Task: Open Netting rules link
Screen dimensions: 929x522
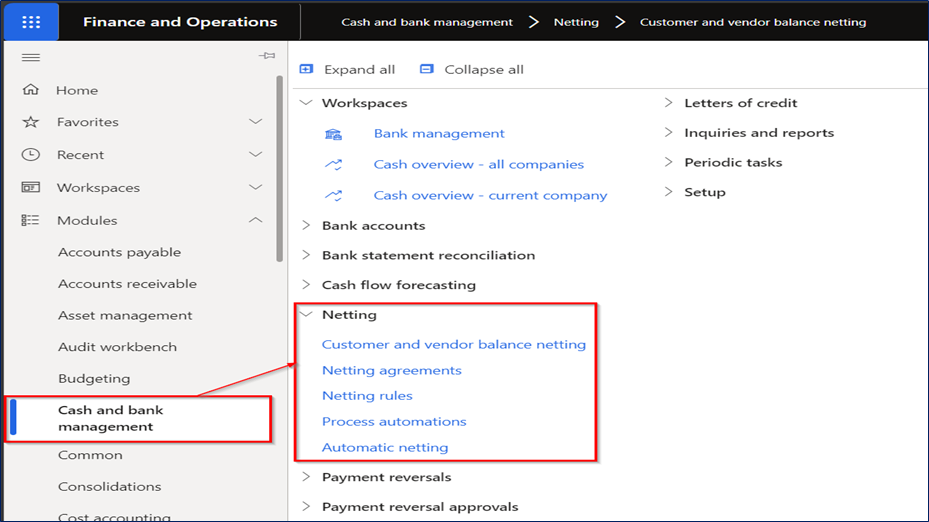Action: pos(367,396)
